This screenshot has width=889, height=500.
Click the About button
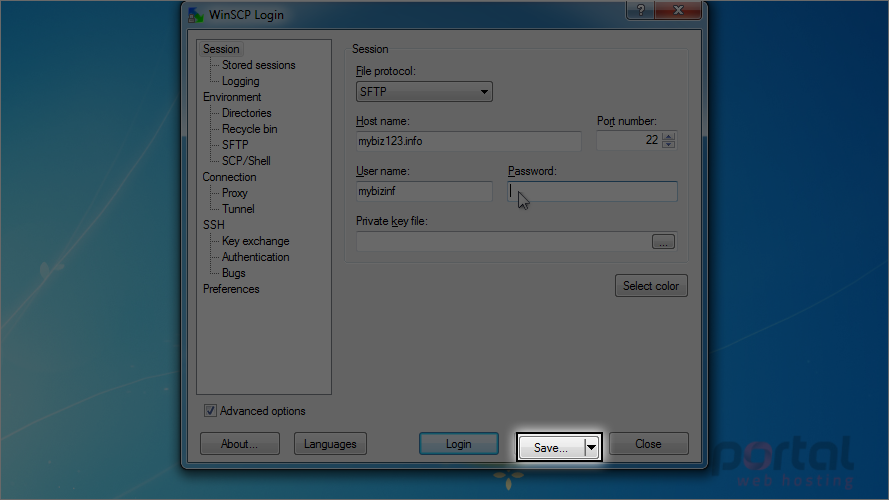tap(240, 444)
